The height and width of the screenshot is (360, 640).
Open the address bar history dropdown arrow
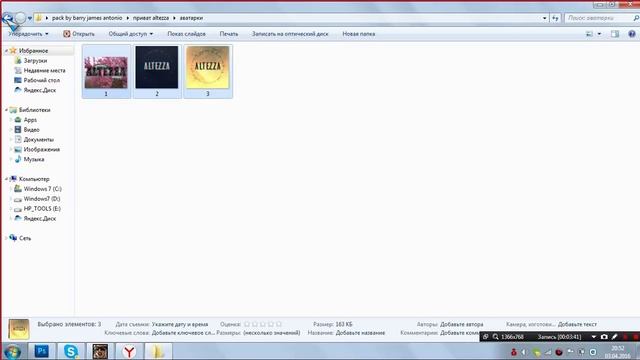pos(544,18)
